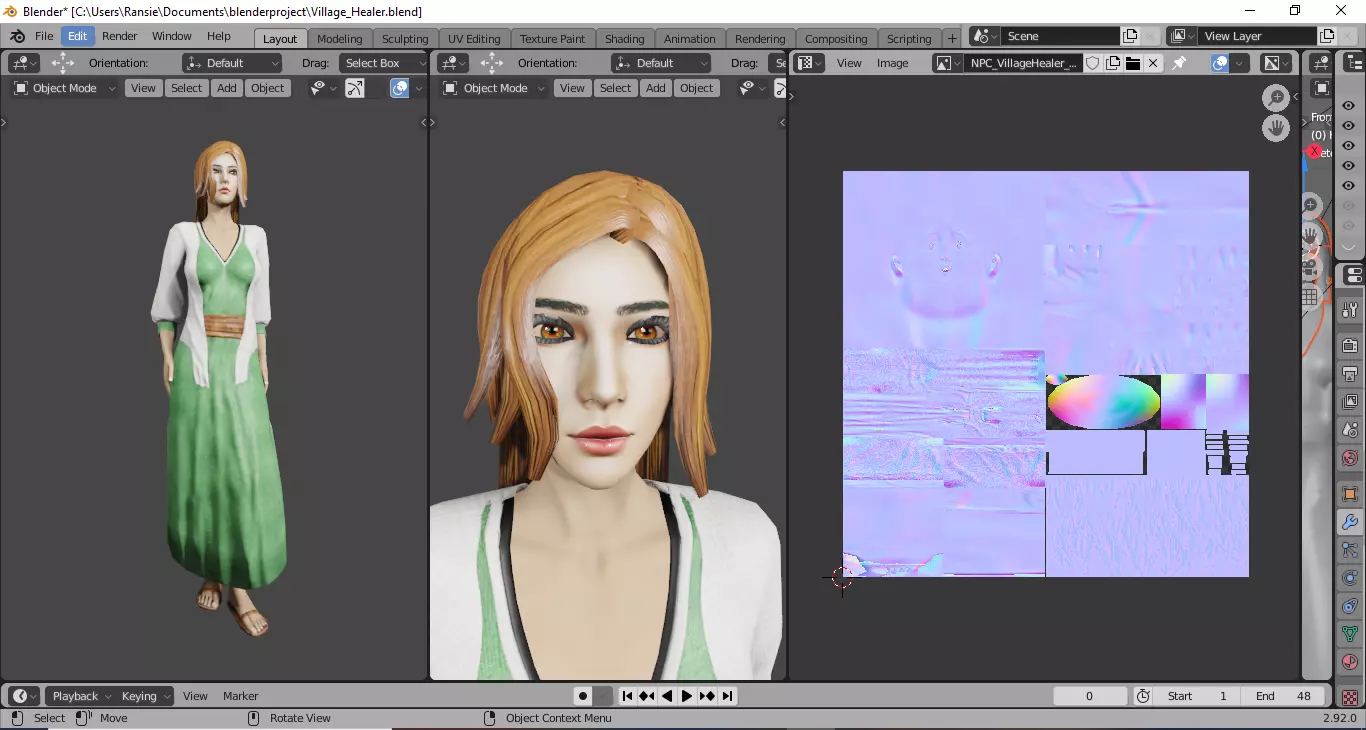Image resolution: width=1366 pixels, height=730 pixels.
Task: Open the View Layer properties tab
Action: 1350,402
